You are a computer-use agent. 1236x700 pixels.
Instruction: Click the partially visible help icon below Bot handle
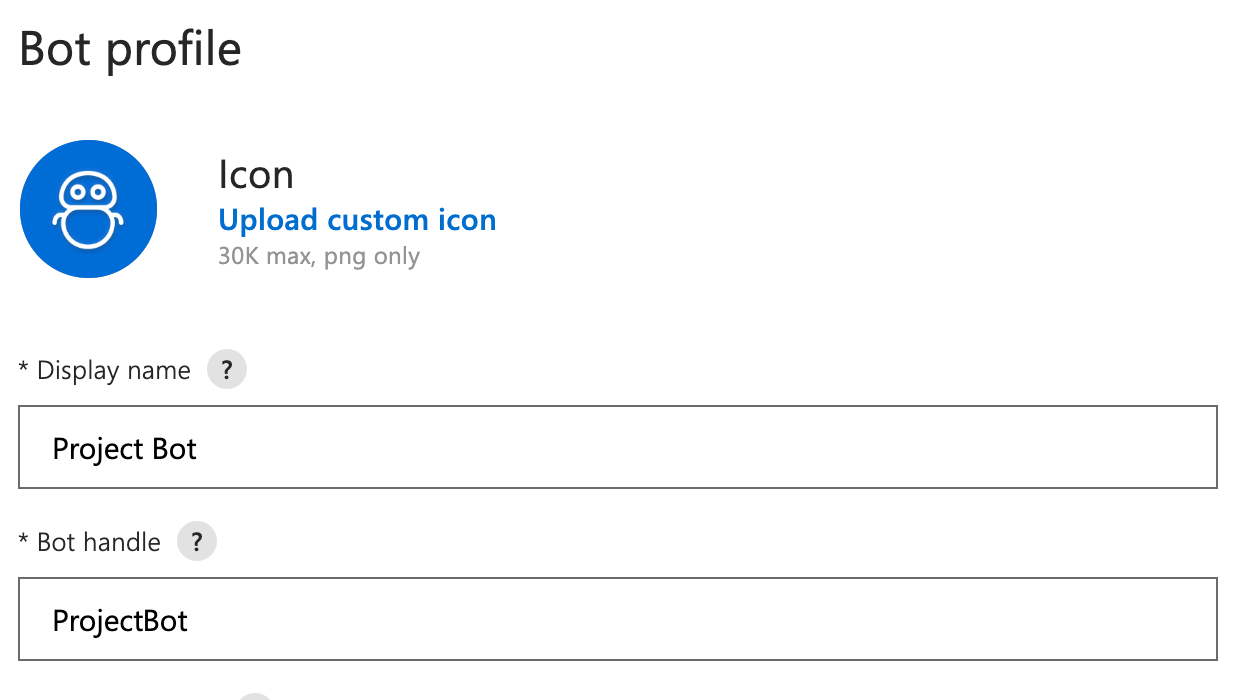point(256,696)
